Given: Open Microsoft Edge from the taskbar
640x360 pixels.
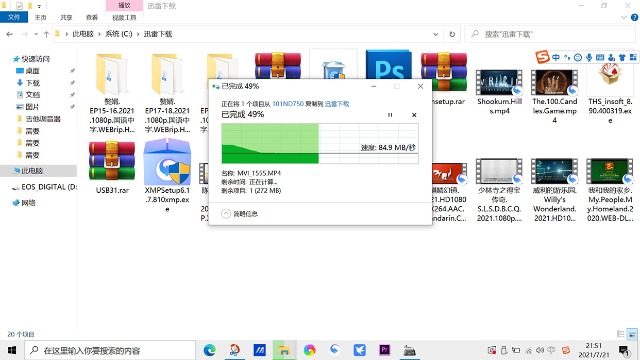Looking at the screenshot, I should 209,350.
